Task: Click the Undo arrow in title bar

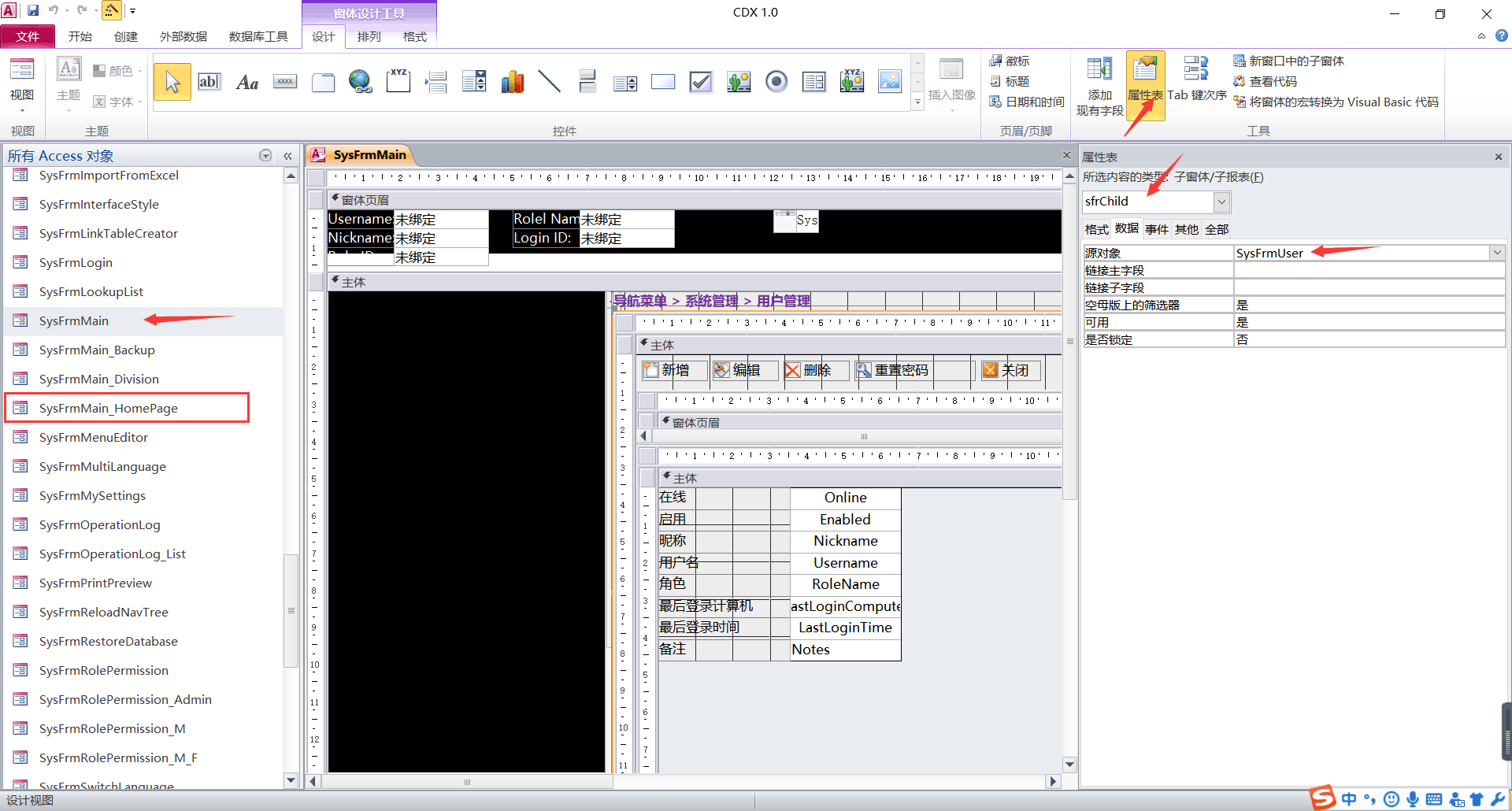Action: [54, 10]
